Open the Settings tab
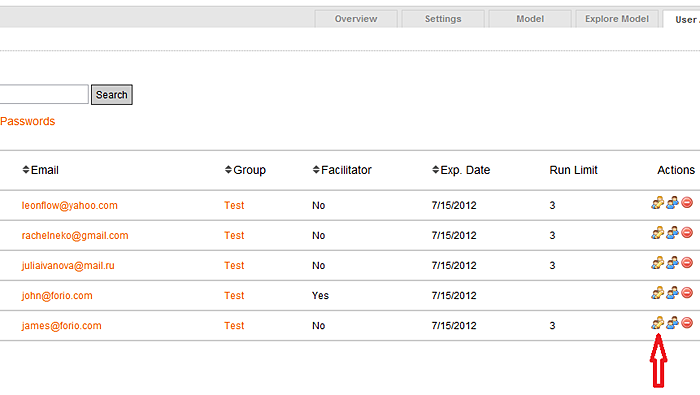Image resolution: width=700 pixels, height=395 pixels. [443, 19]
